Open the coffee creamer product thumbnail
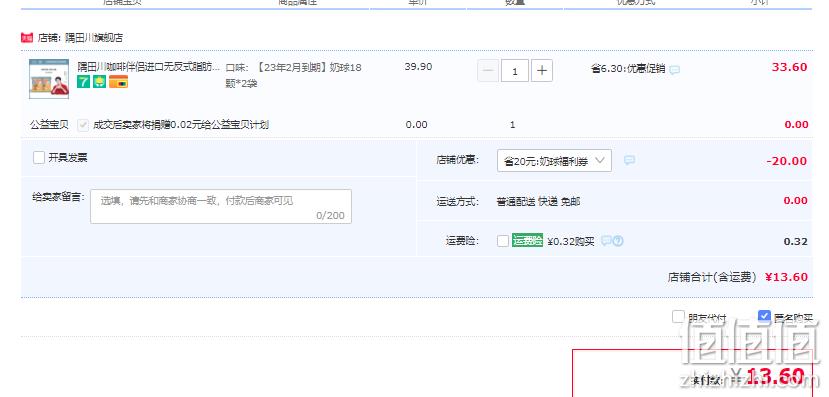The width and height of the screenshot is (829, 397). (x=49, y=79)
